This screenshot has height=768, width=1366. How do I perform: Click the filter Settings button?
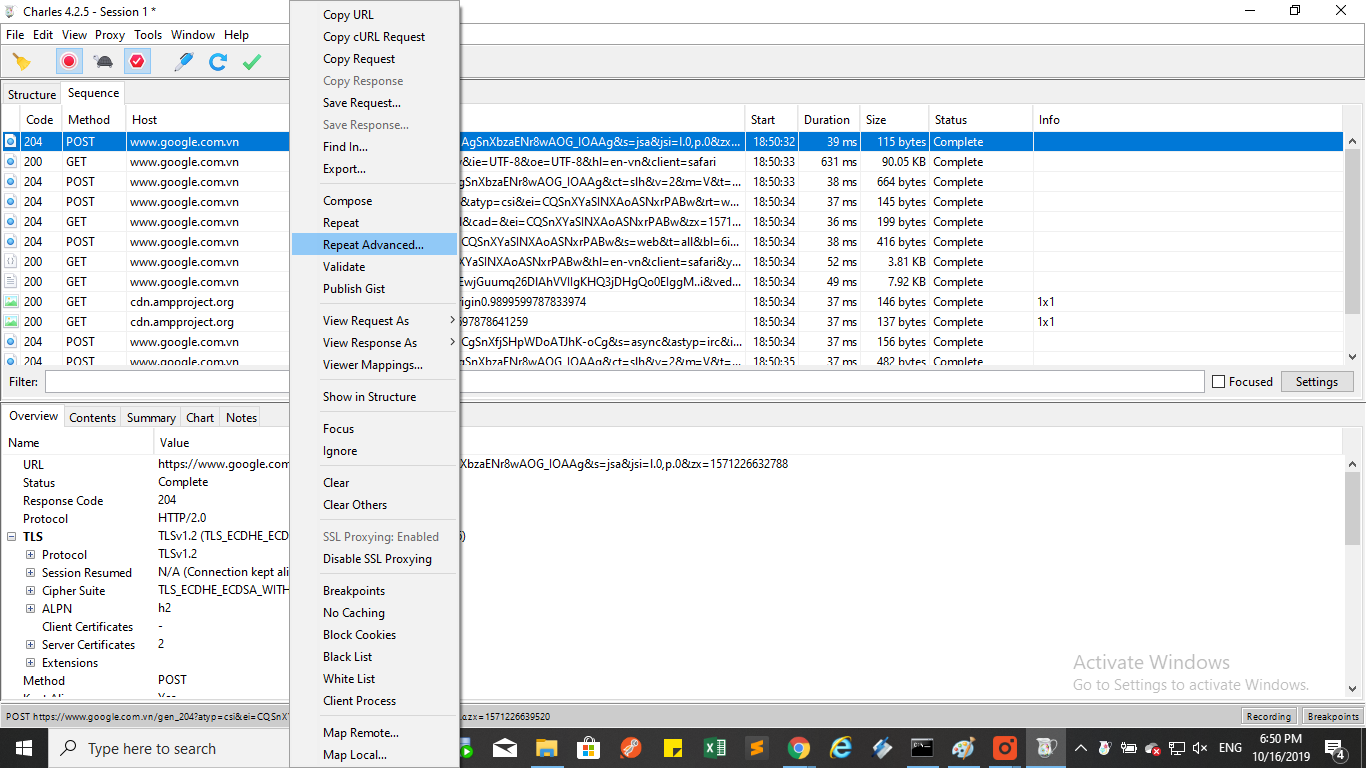(1317, 382)
